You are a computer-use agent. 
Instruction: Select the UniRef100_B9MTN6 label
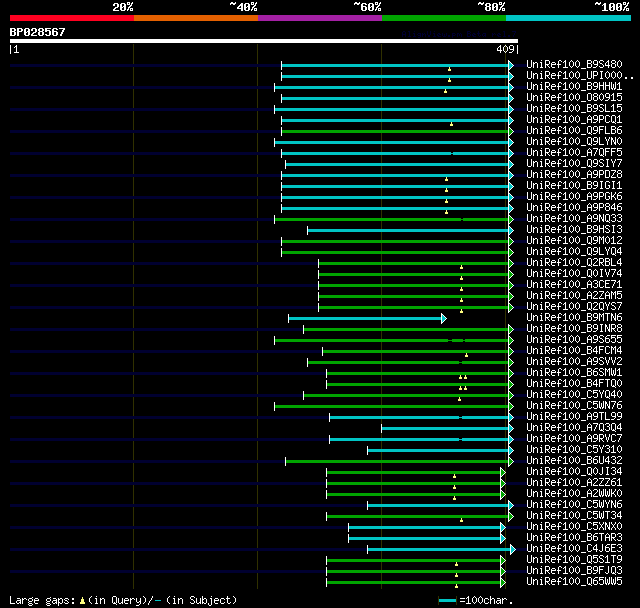(574, 318)
